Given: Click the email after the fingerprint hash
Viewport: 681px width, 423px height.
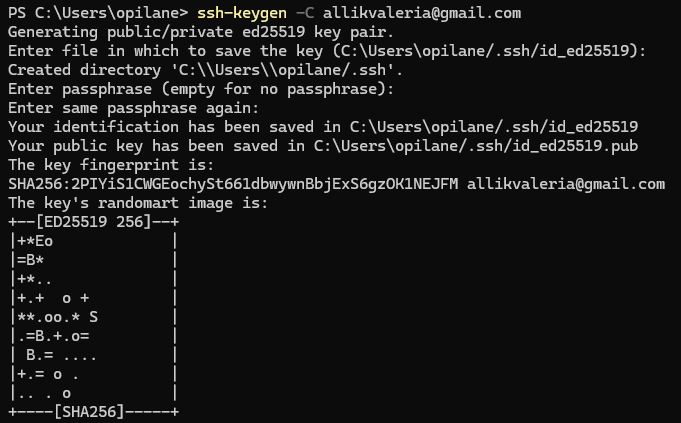Looking at the screenshot, I should [565, 184].
